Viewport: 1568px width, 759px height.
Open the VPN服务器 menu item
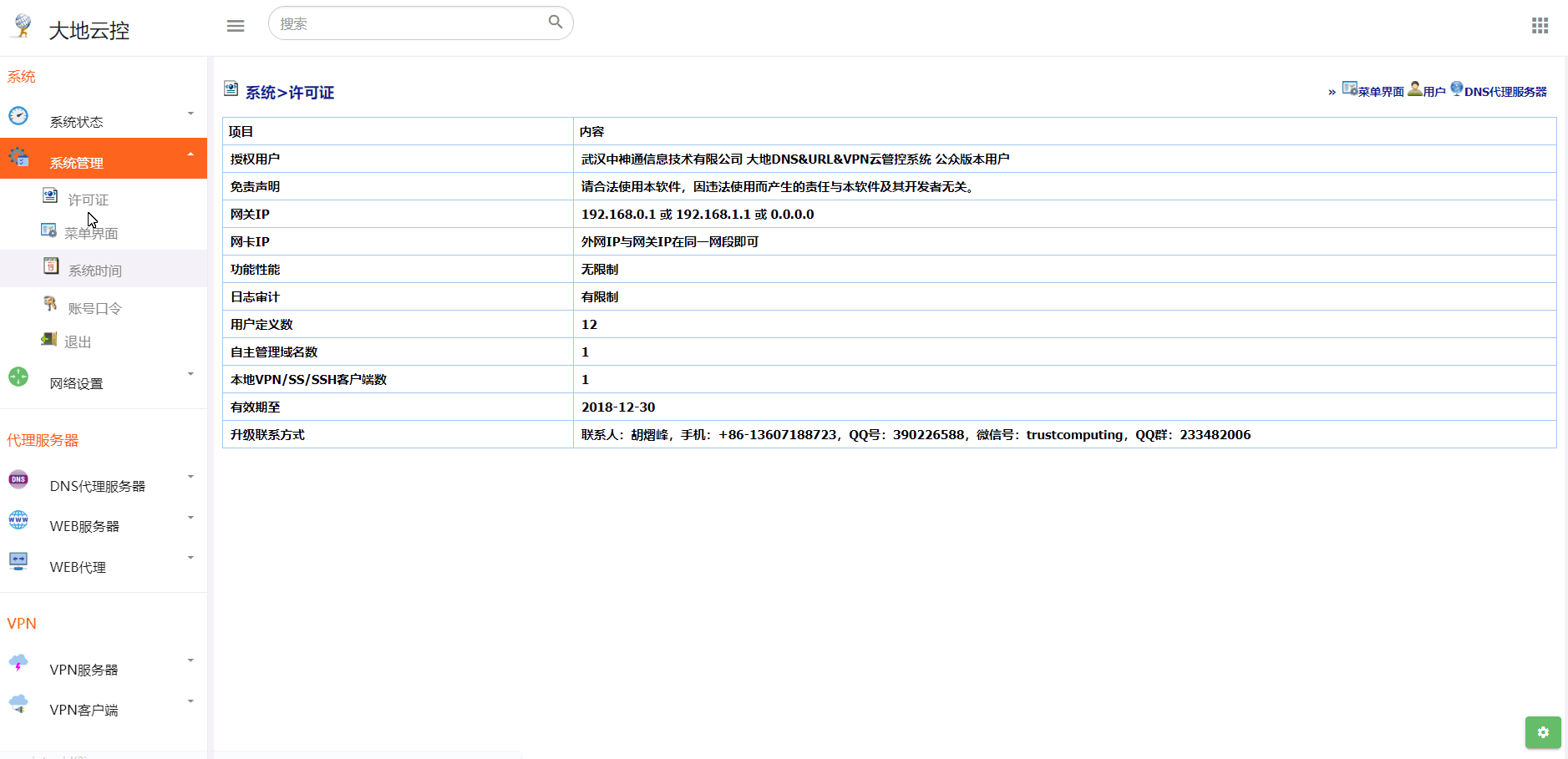click(104, 666)
